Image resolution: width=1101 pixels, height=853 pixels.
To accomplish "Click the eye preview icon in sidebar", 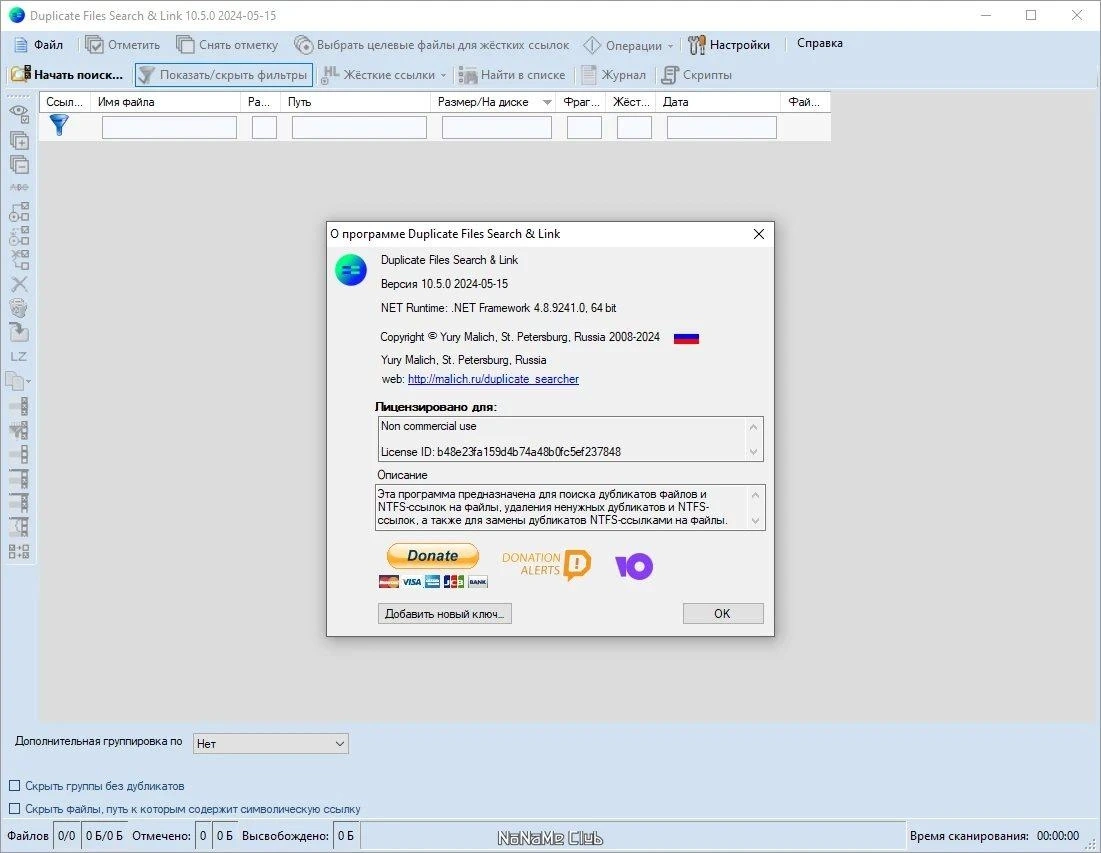I will [19, 113].
